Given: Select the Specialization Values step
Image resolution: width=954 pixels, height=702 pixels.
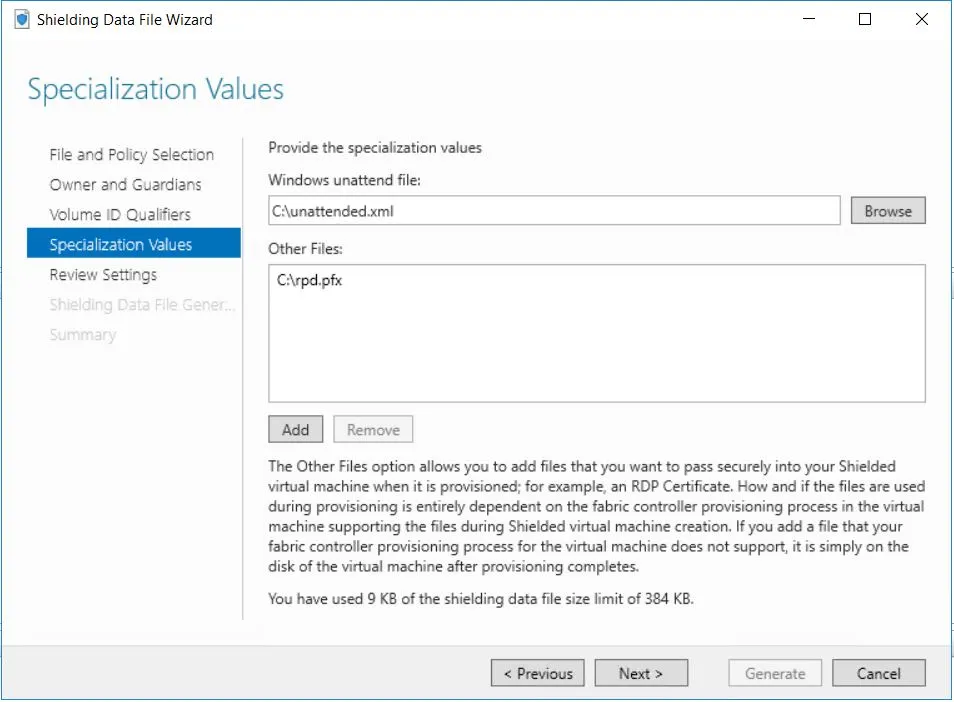Looking at the screenshot, I should click(x=121, y=245).
